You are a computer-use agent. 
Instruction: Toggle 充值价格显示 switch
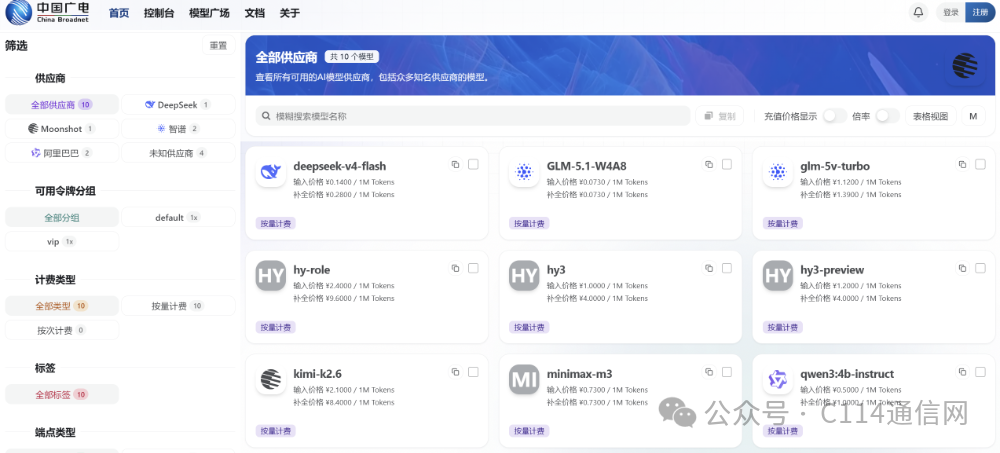tap(834, 116)
